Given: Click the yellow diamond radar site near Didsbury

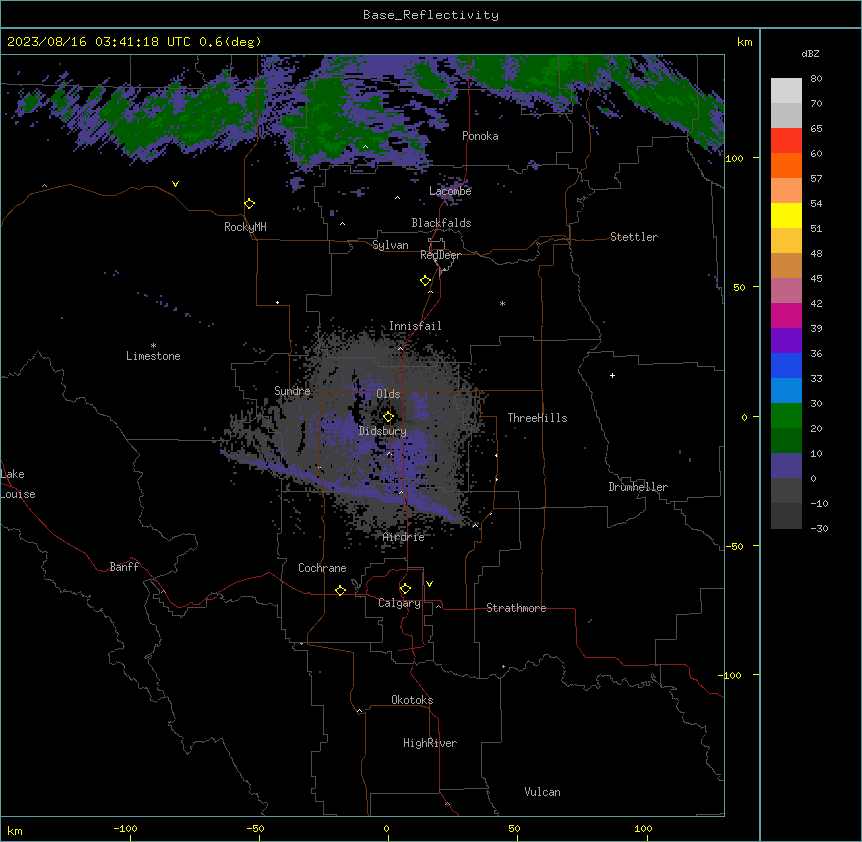Looking at the screenshot, I should [389, 417].
